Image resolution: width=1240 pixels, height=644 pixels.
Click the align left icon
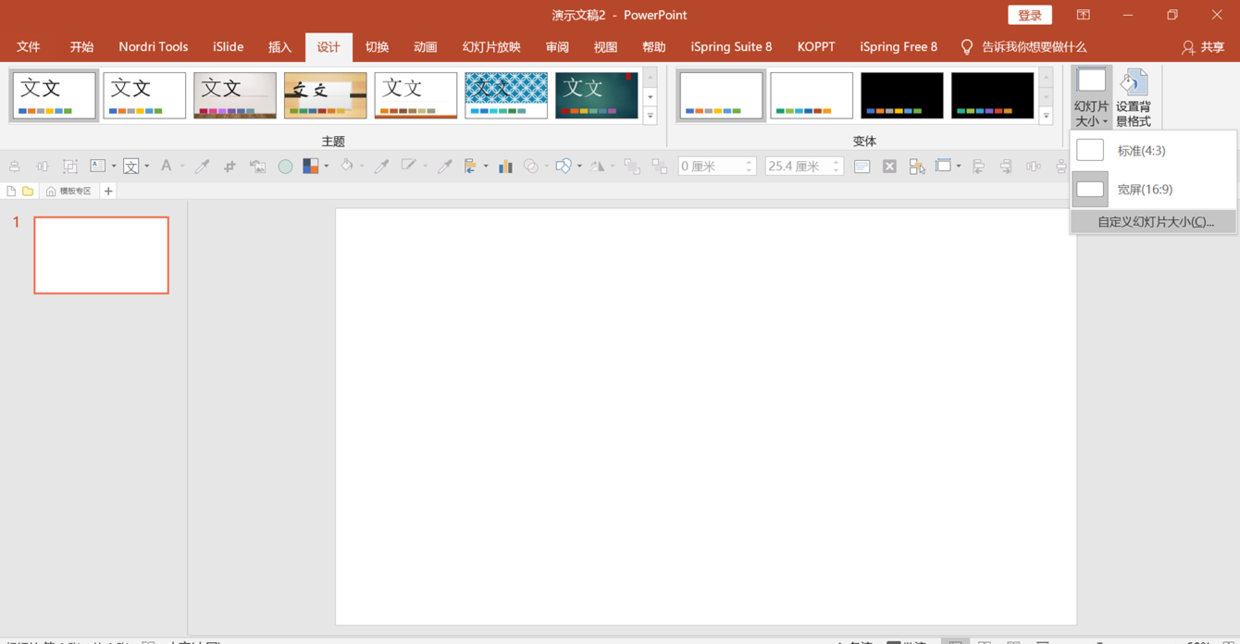(x=978, y=166)
